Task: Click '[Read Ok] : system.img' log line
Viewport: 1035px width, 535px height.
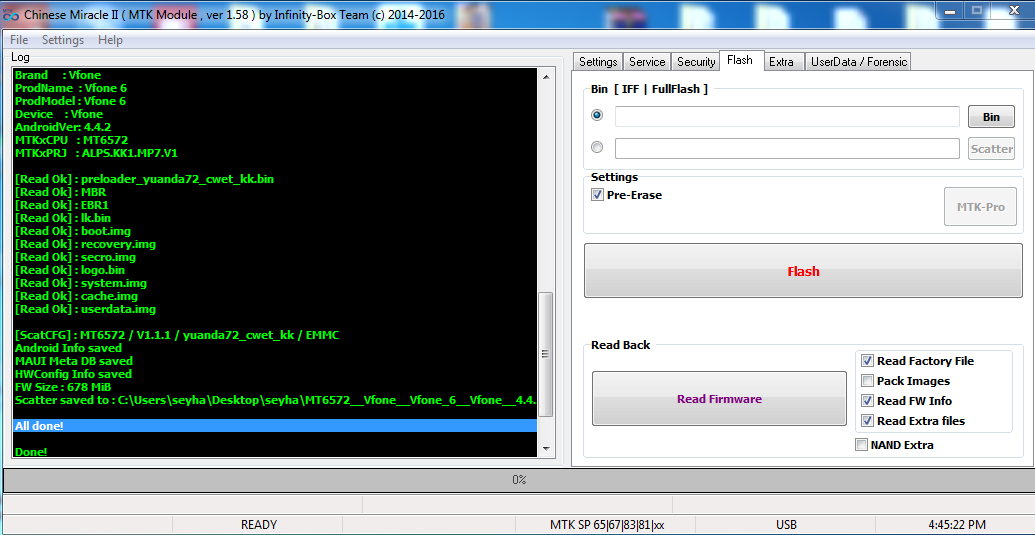Action: [x=81, y=283]
